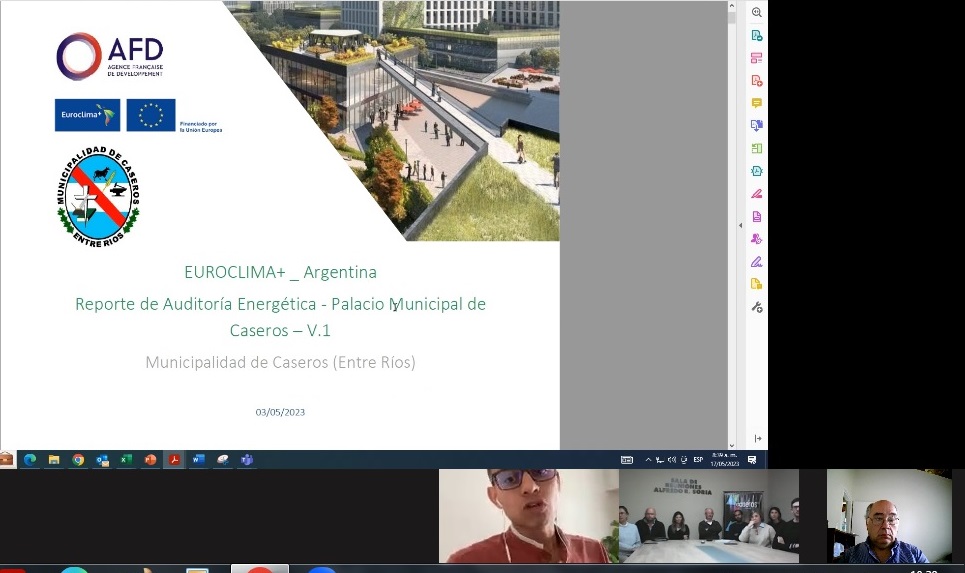Image resolution: width=965 pixels, height=573 pixels.
Task: Expand the tools panel with bottom arrow
Action: pos(757,439)
